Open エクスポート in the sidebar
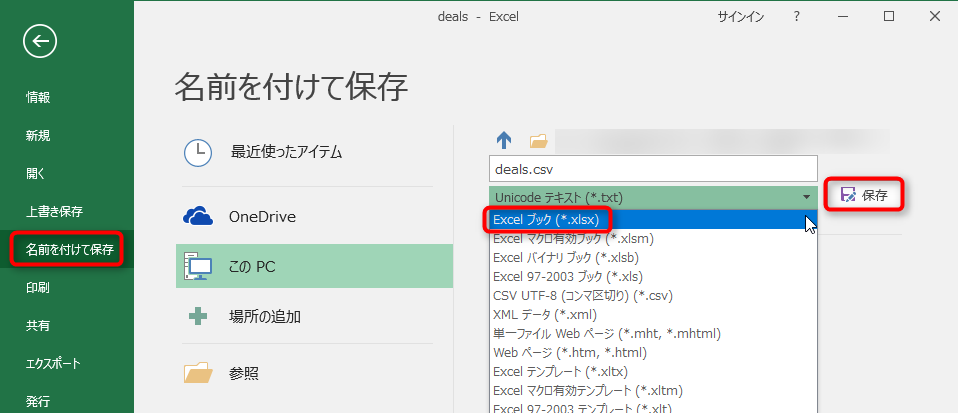 pos(53,364)
